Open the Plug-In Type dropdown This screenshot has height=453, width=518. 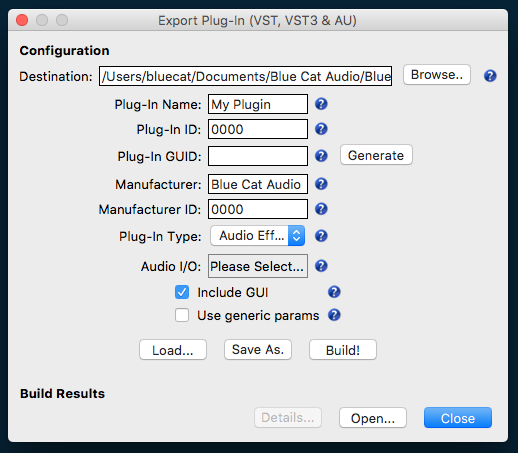258,236
